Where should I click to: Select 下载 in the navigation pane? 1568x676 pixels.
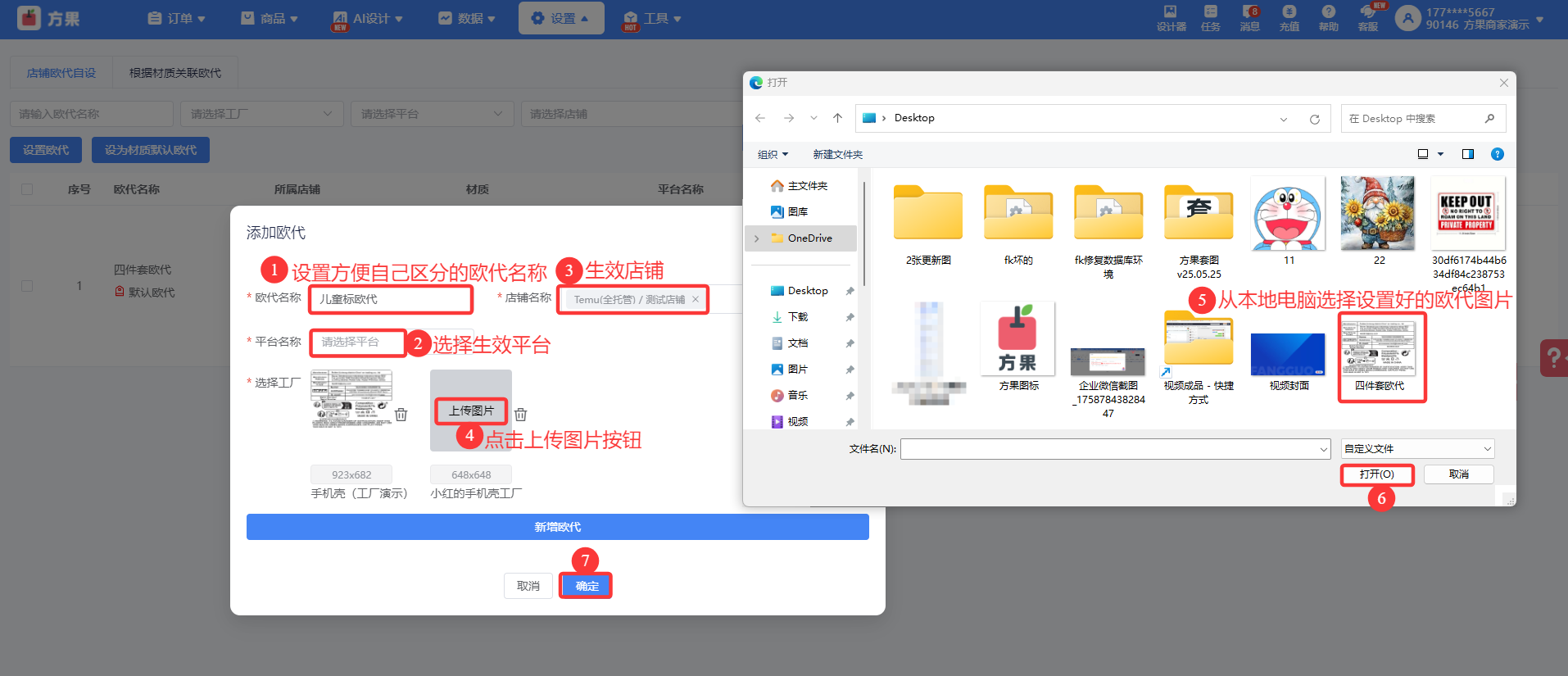click(798, 317)
